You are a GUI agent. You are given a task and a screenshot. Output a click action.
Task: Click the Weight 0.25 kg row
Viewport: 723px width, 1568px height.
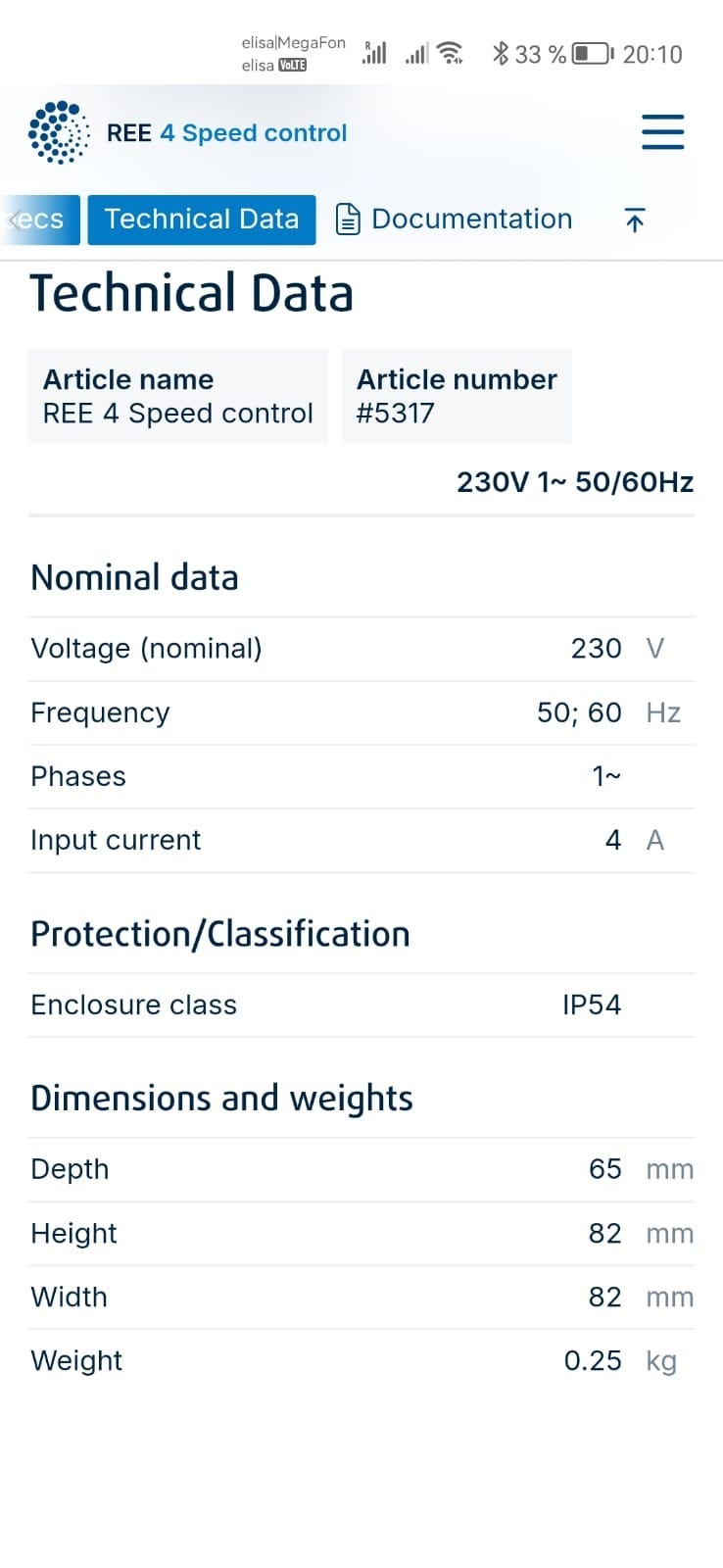click(361, 1360)
